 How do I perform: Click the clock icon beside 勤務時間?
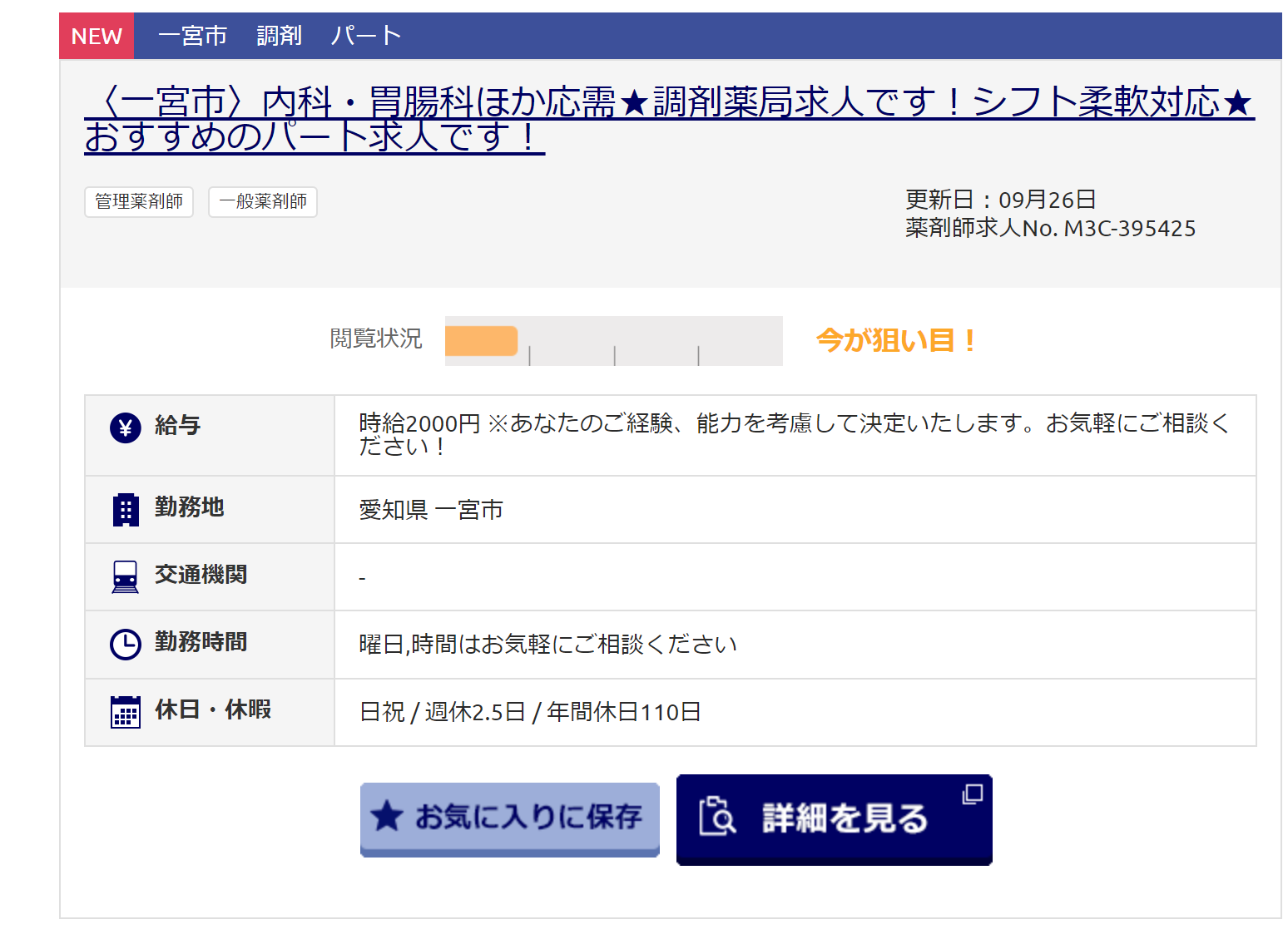126,644
